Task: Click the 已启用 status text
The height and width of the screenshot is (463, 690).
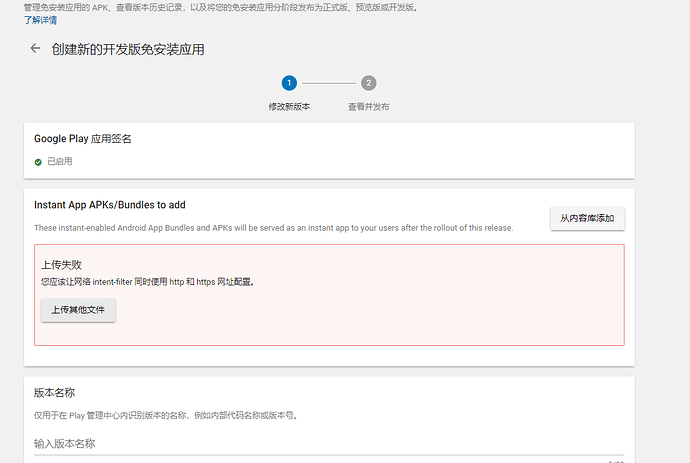Action: click(x=60, y=162)
